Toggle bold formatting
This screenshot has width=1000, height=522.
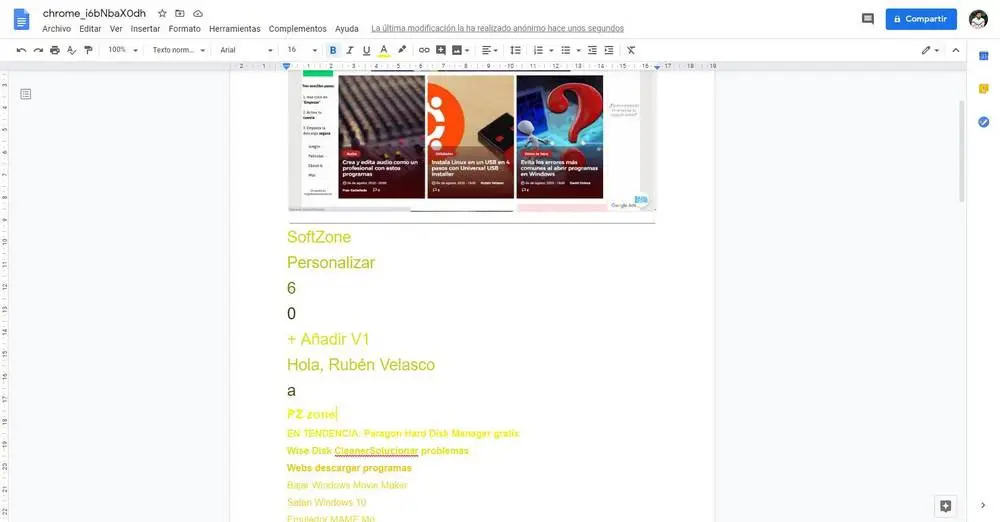(332, 50)
